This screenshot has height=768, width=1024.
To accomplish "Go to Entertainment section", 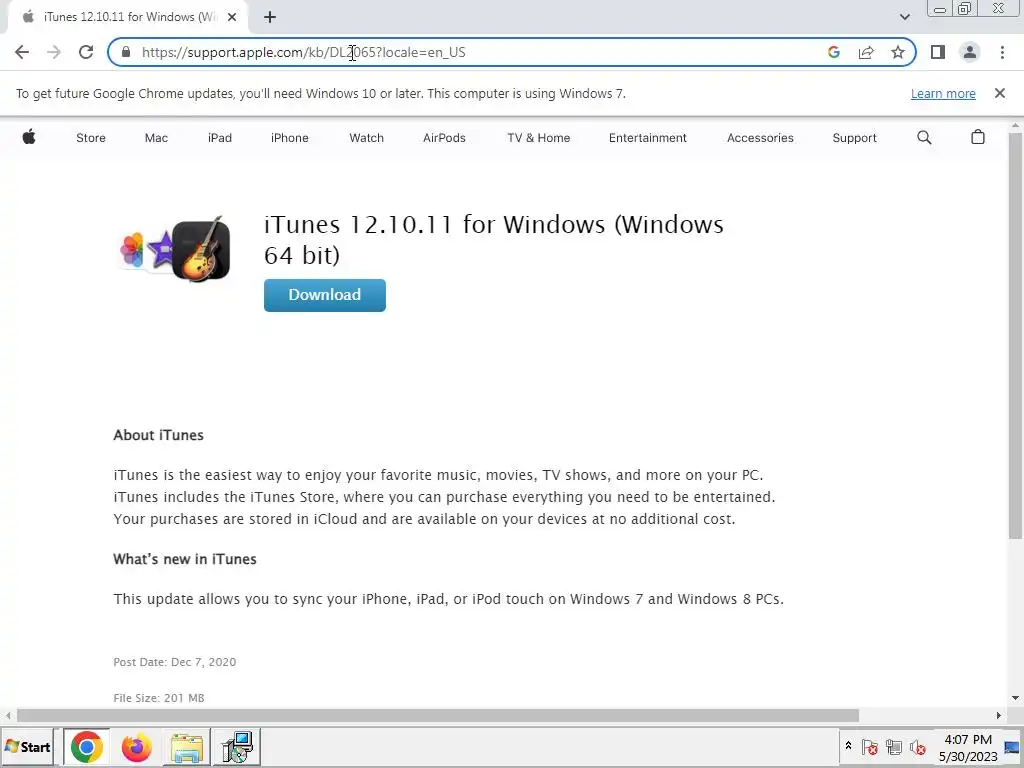I will tap(648, 138).
